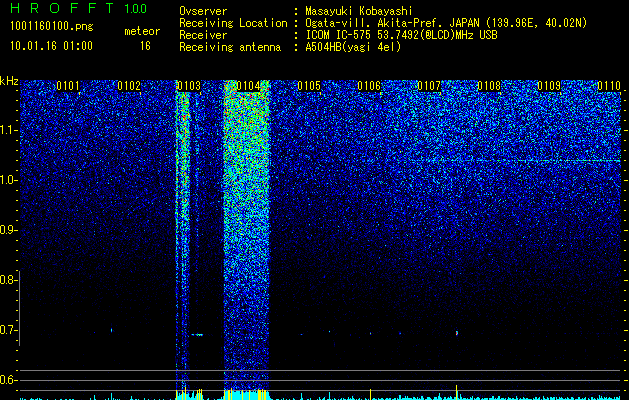Click the 0110 time marker
The width and height of the screenshot is (629, 400).
coord(609,86)
